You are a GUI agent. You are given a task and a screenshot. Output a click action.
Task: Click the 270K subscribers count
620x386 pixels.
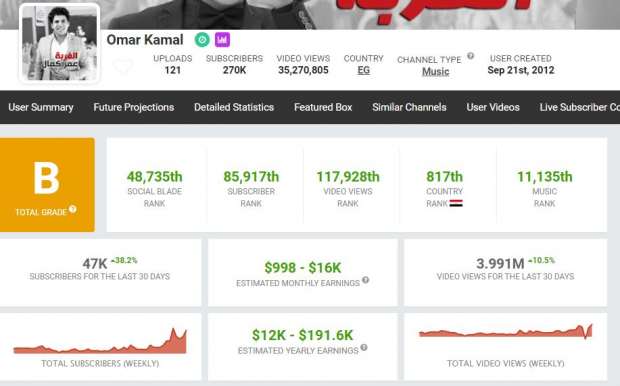pos(234,70)
